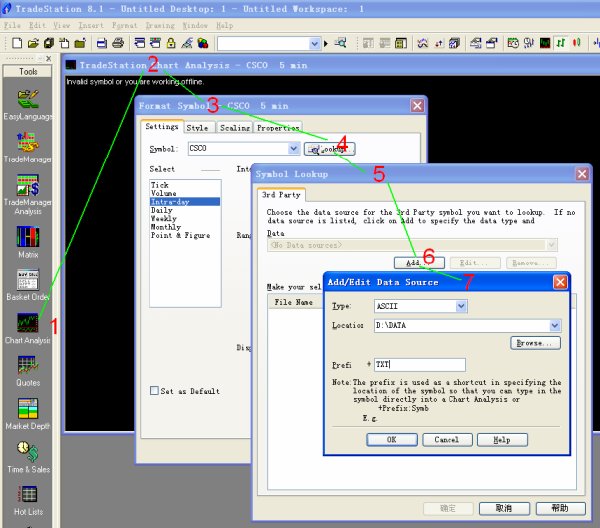Click the Print toolbar icon
Image resolution: width=600 pixels, height=528 pixels.
tap(118, 43)
